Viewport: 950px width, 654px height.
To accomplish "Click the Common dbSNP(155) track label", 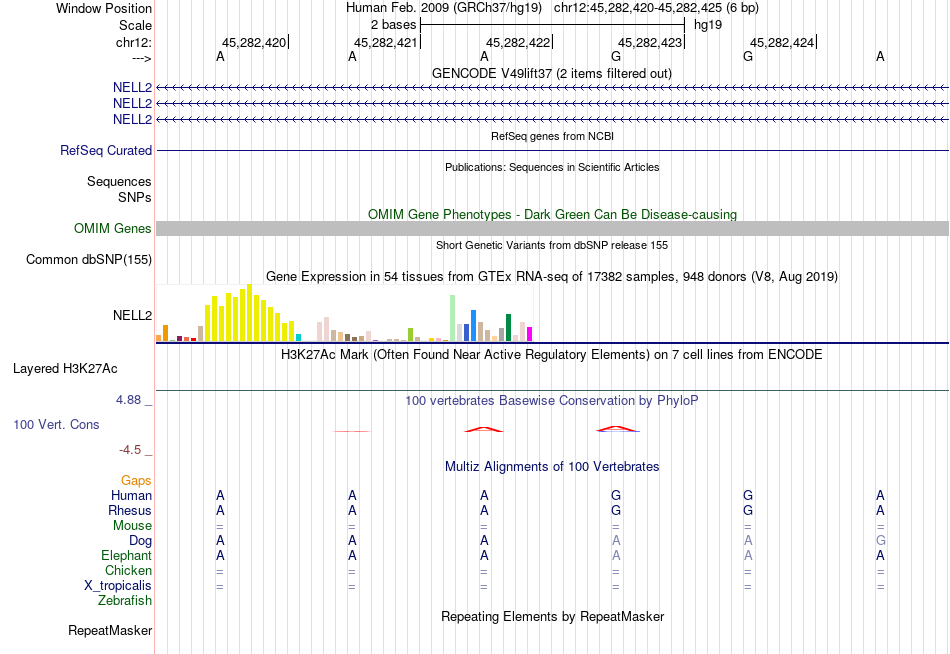I will (88, 259).
